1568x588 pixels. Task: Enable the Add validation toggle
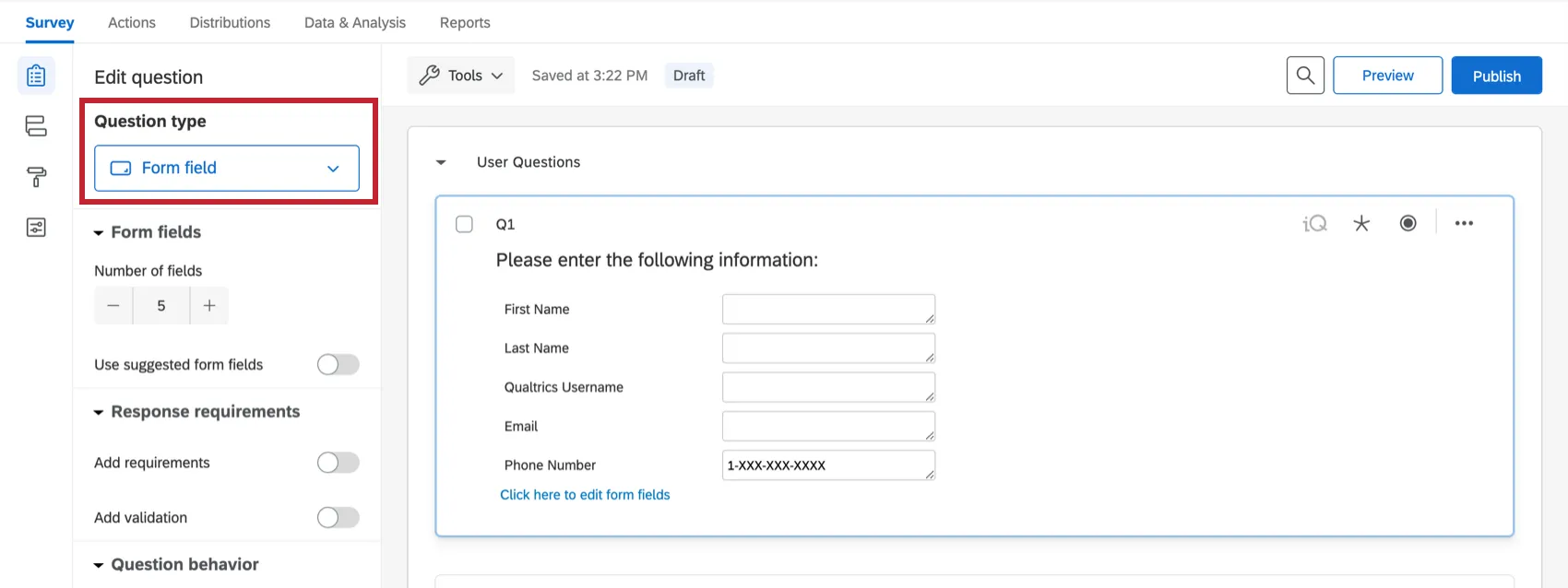point(338,518)
